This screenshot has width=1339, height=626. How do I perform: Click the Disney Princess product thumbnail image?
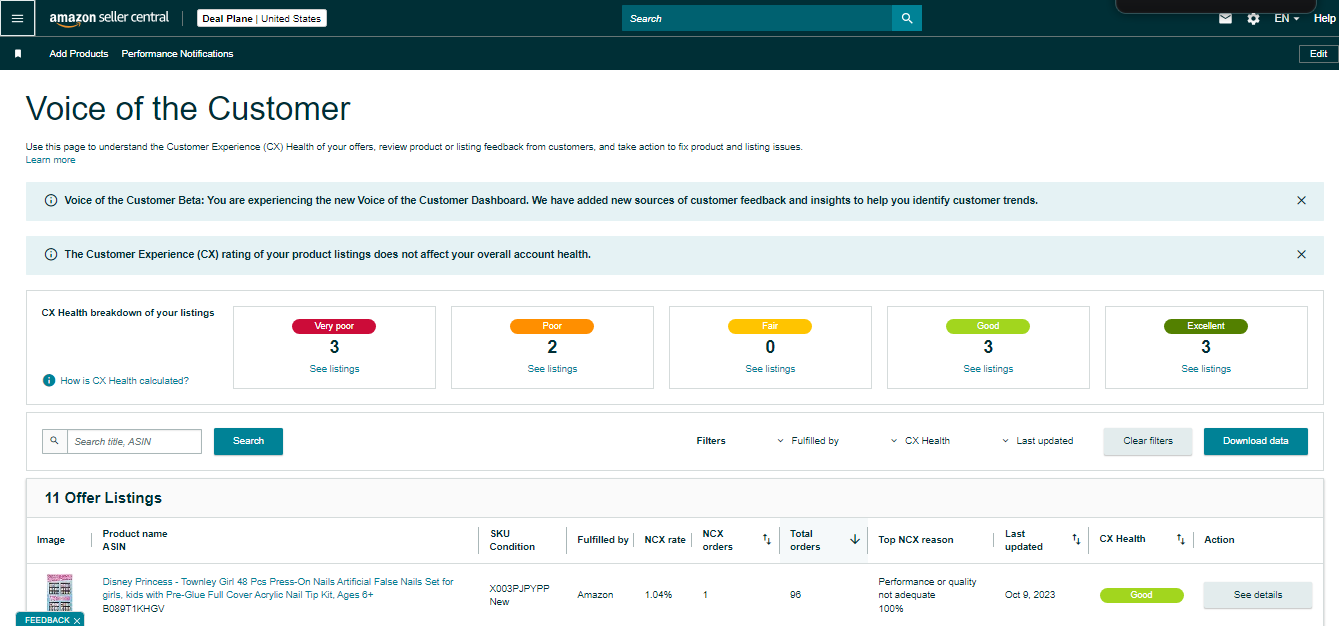pyautogui.click(x=60, y=595)
